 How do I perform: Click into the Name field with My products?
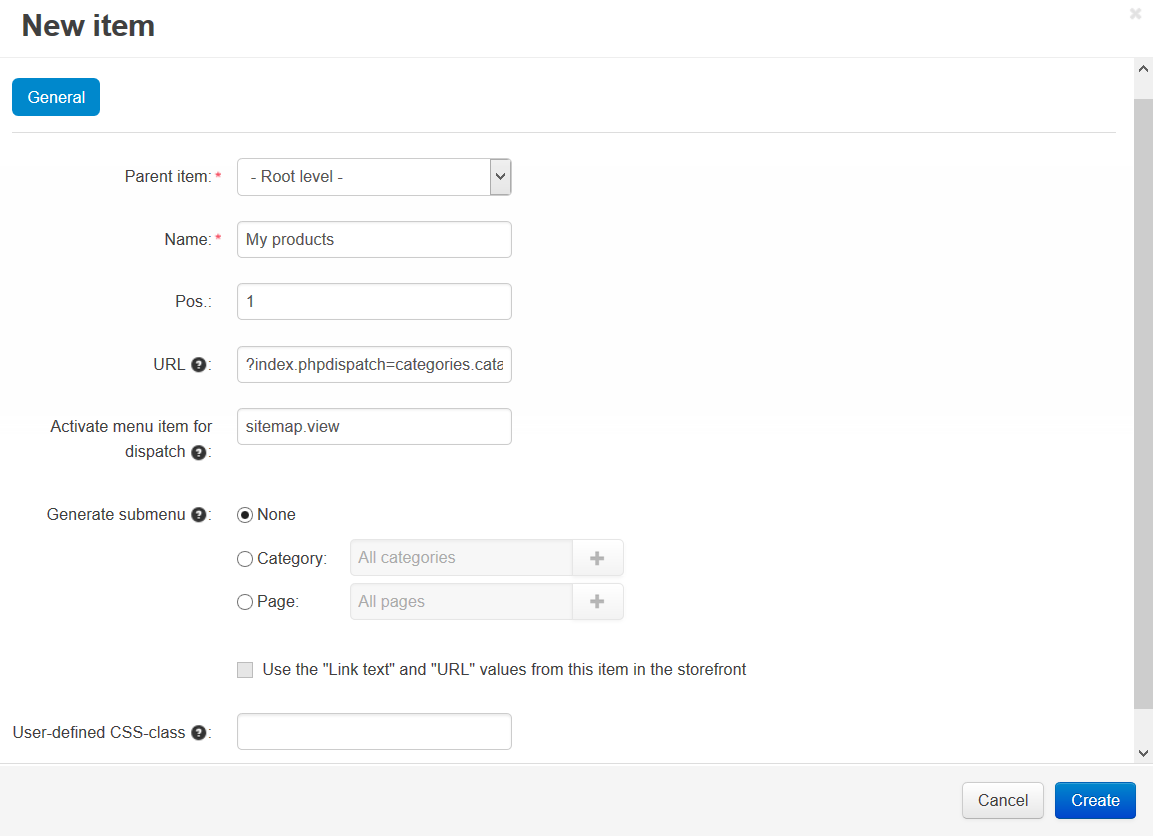click(x=374, y=240)
